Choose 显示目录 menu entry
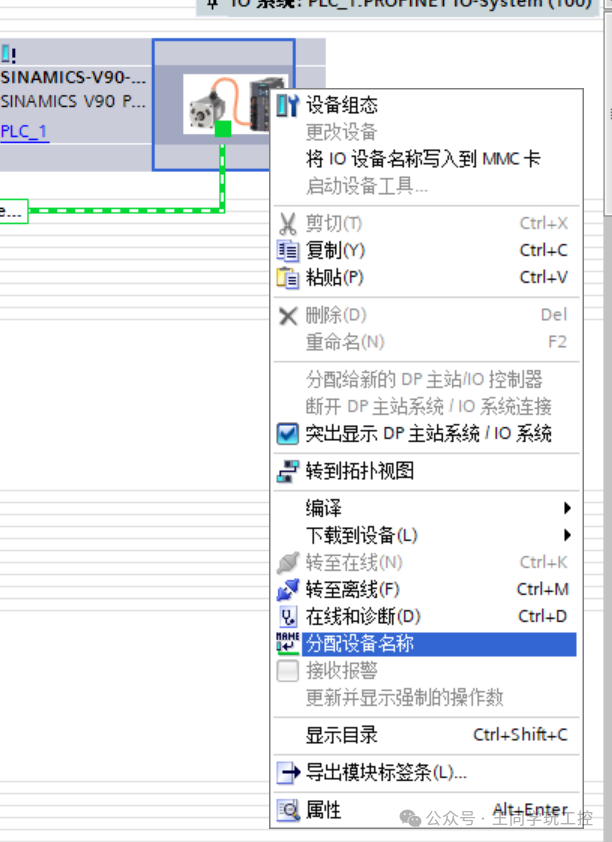 [x=426, y=735]
